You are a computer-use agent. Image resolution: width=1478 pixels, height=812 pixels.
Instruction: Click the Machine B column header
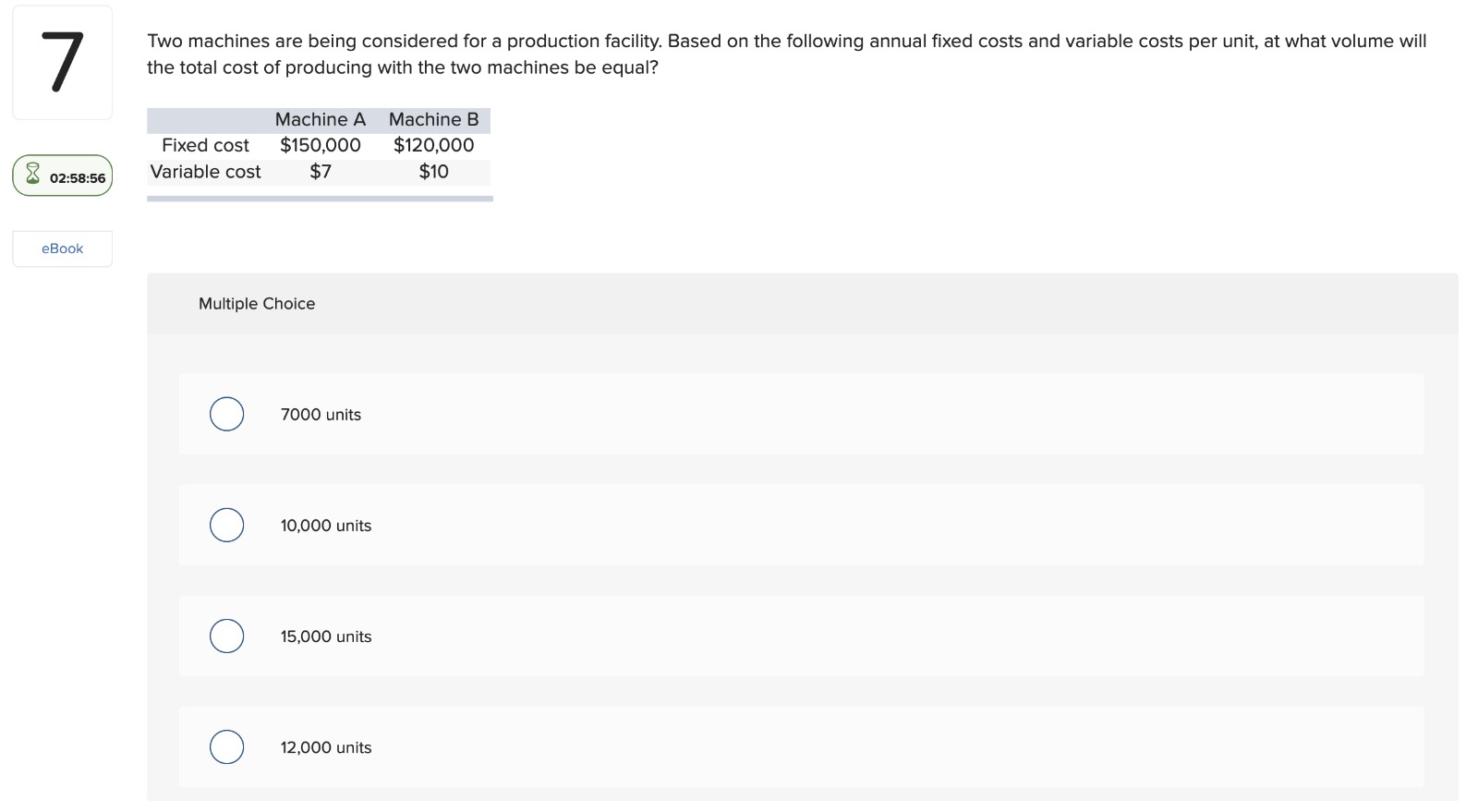click(x=434, y=118)
